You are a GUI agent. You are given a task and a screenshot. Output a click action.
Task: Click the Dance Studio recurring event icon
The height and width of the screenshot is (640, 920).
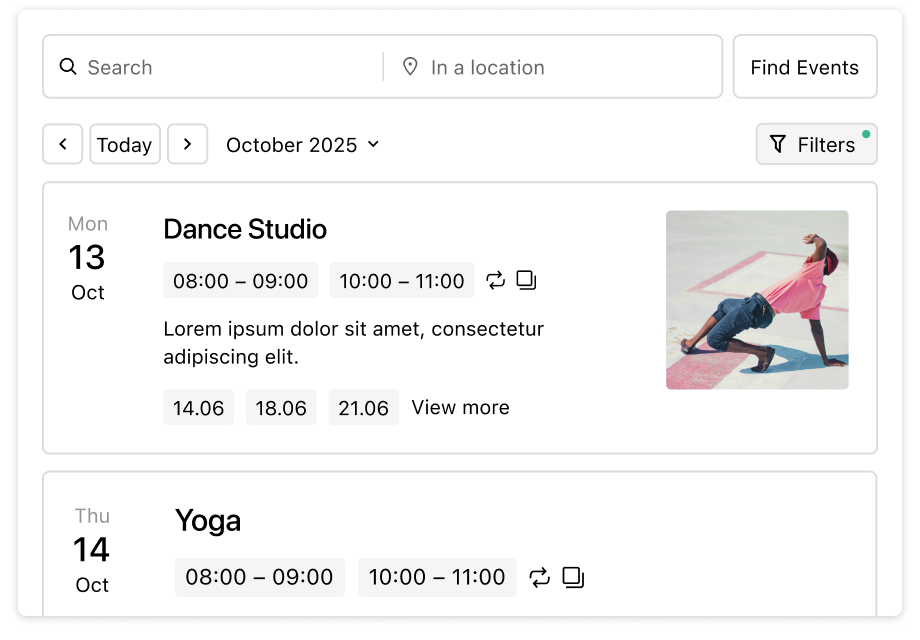pyautogui.click(x=496, y=281)
